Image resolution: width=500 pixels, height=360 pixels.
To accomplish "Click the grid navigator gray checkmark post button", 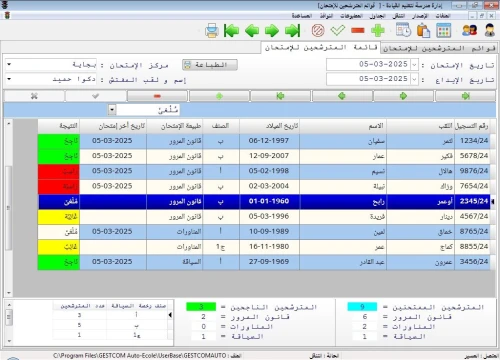I will click(x=96, y=96).
